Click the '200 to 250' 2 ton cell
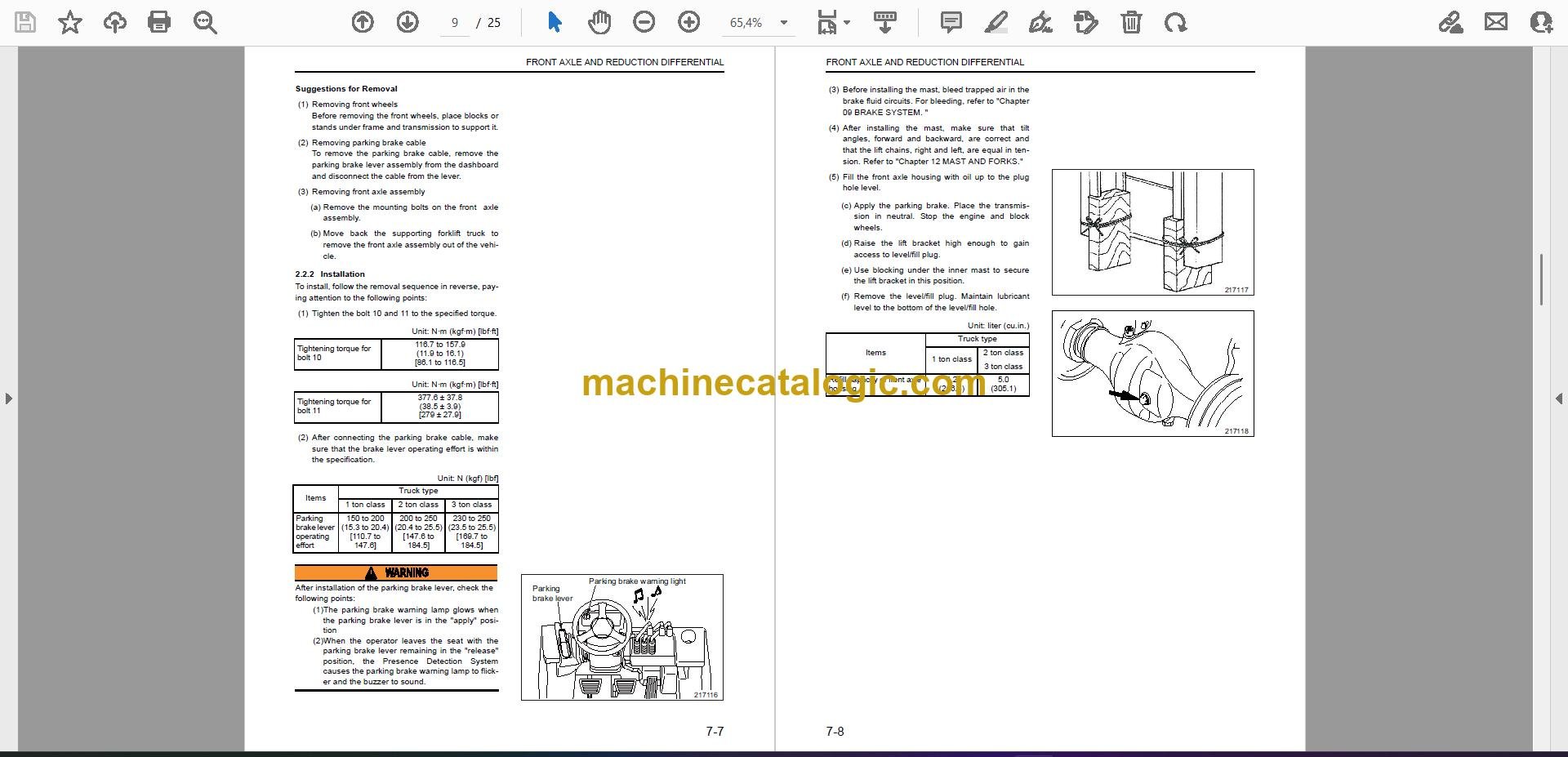 point(418,532)
